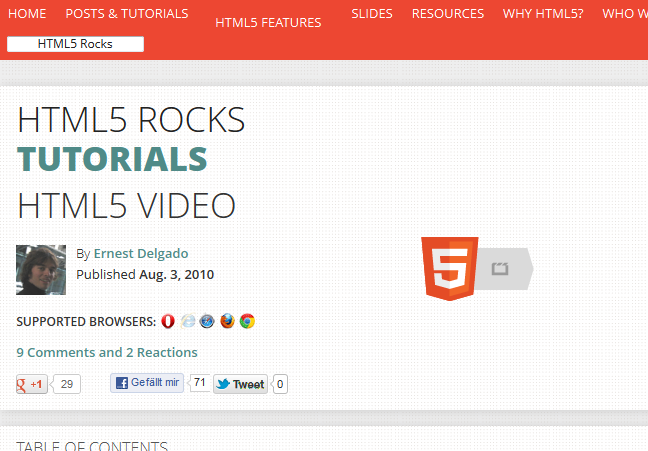
Task: Open the HTML5 Features menu item
Action: pos(268,22)
